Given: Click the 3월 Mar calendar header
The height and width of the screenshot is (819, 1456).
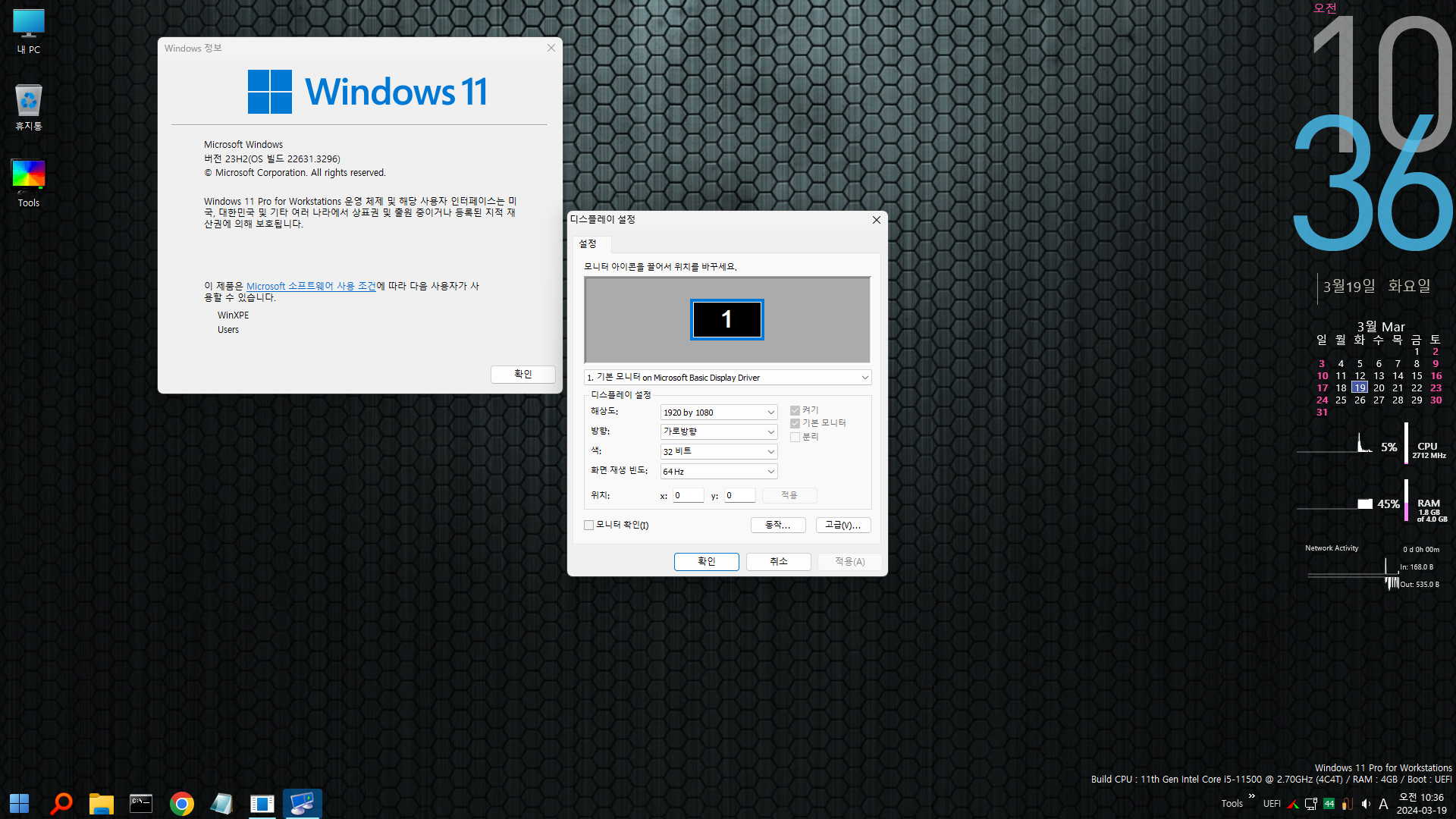Looking at the screenshot, I should tap(1380, 327).
